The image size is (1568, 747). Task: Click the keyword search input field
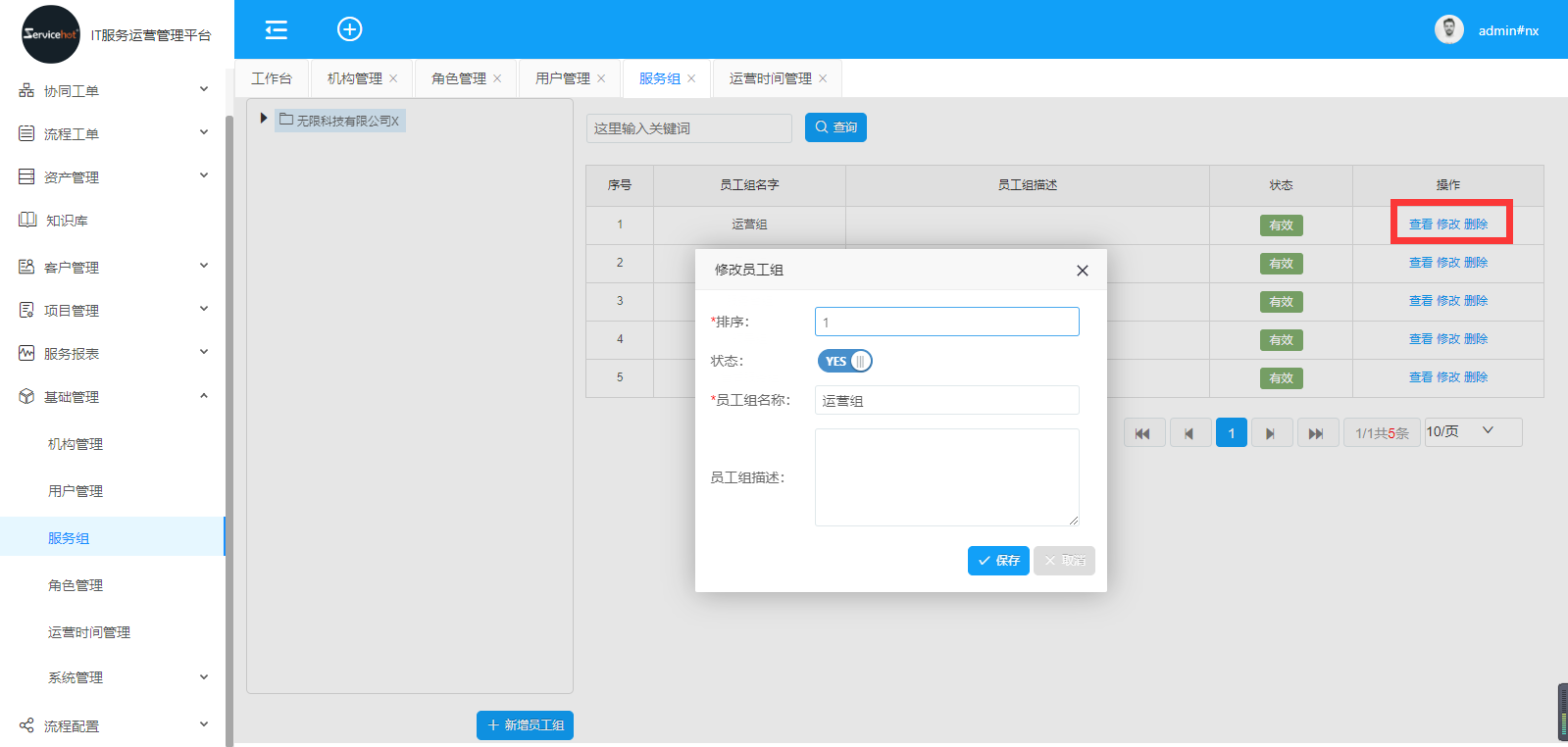coord(688,128)
